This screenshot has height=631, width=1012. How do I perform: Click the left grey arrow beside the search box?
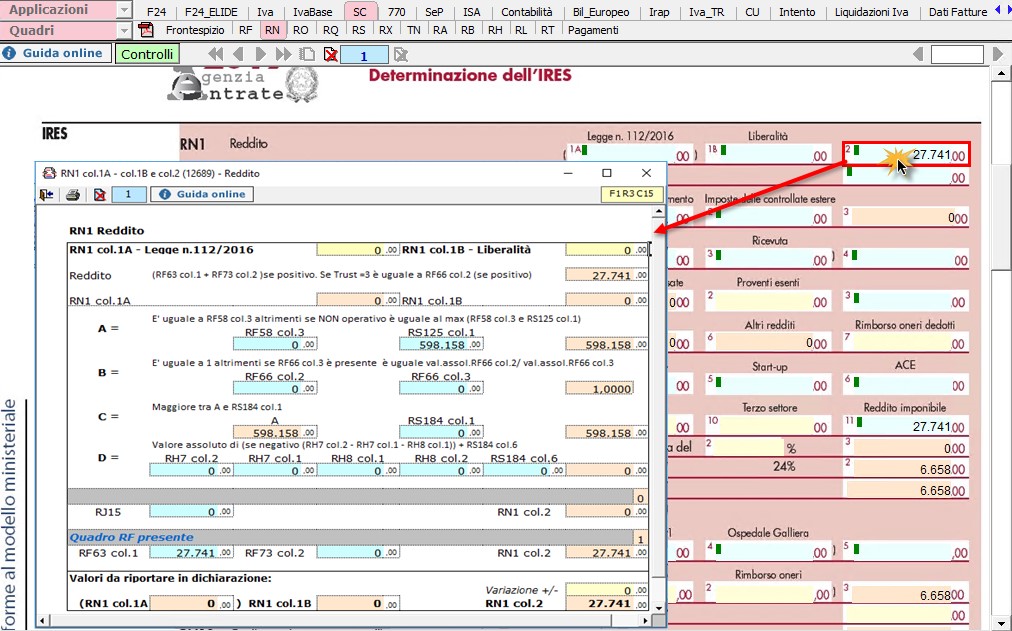[x=918, y=54]
